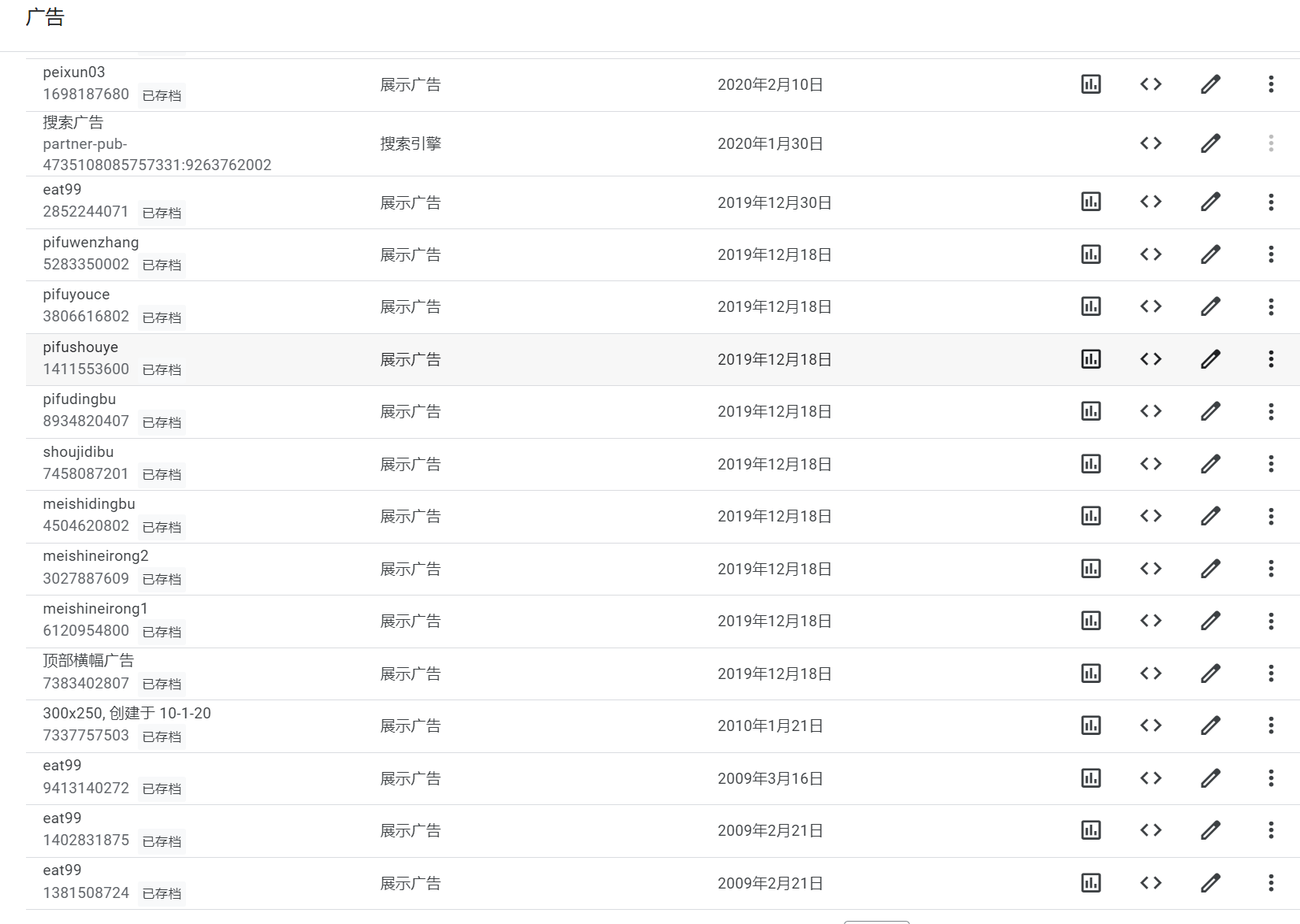This screenshot has height=924, width=1300.
Task: Open more options for meishineirong2
Action: (1270, 569)
